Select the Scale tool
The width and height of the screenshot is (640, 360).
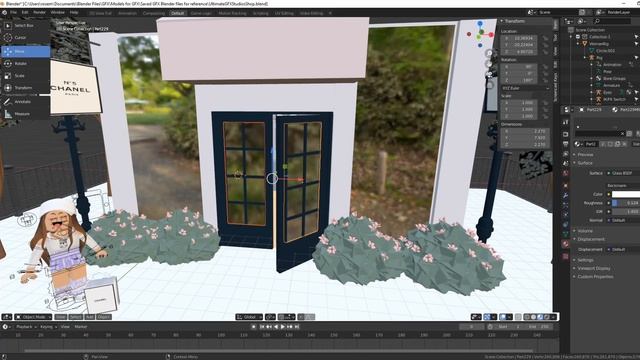[25, 76]
